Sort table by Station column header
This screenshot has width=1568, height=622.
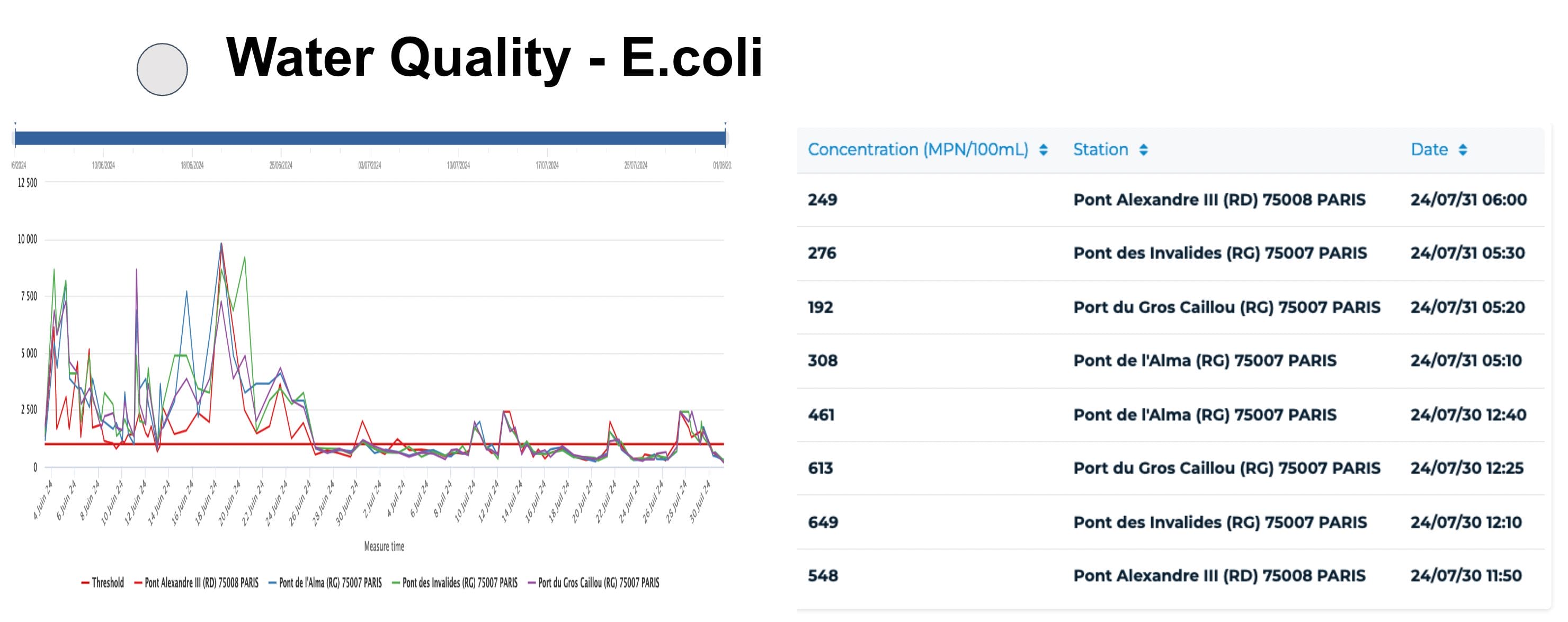(x=1100, y=150)
